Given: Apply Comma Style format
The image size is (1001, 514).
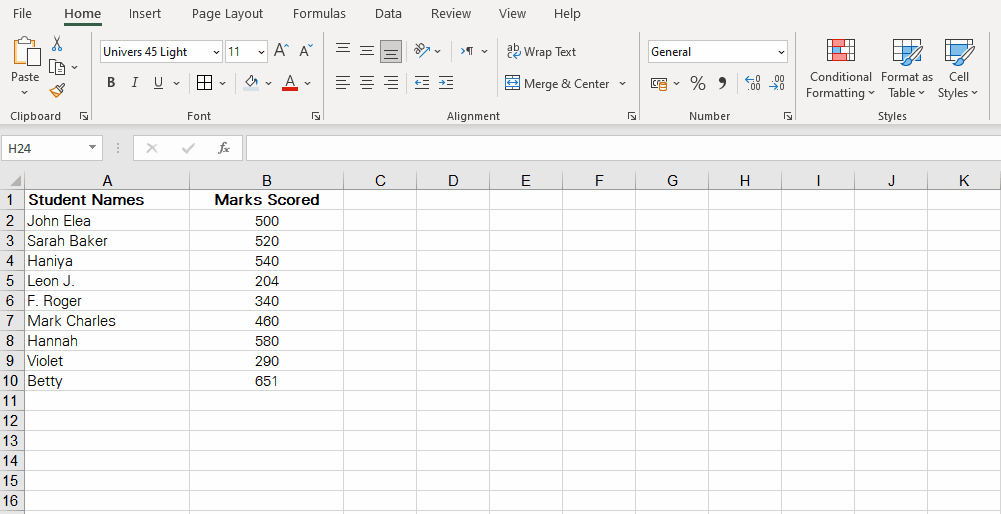Looking at the screenshot, I should click(722, 84).
